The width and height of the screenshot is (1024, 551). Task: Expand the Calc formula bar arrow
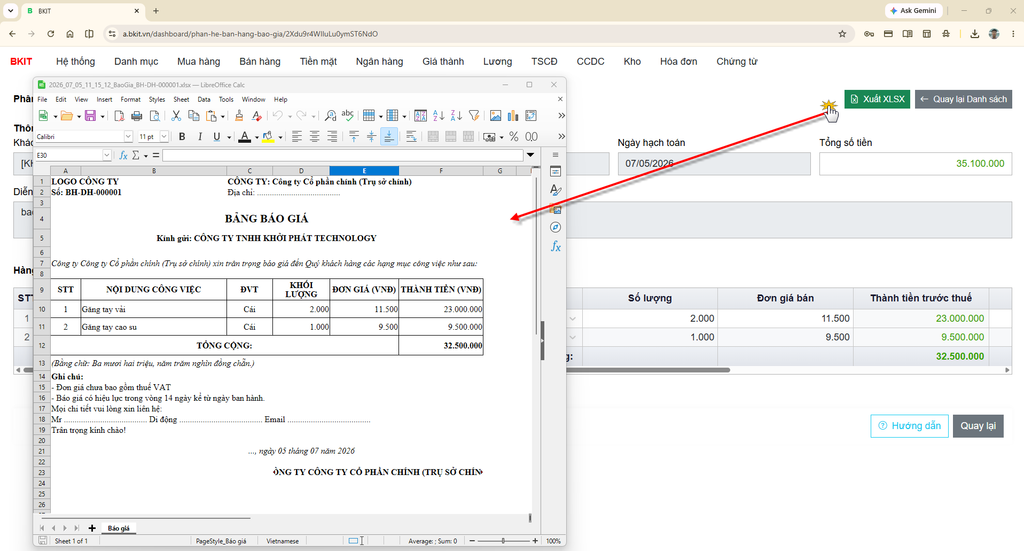pos(530,155)
